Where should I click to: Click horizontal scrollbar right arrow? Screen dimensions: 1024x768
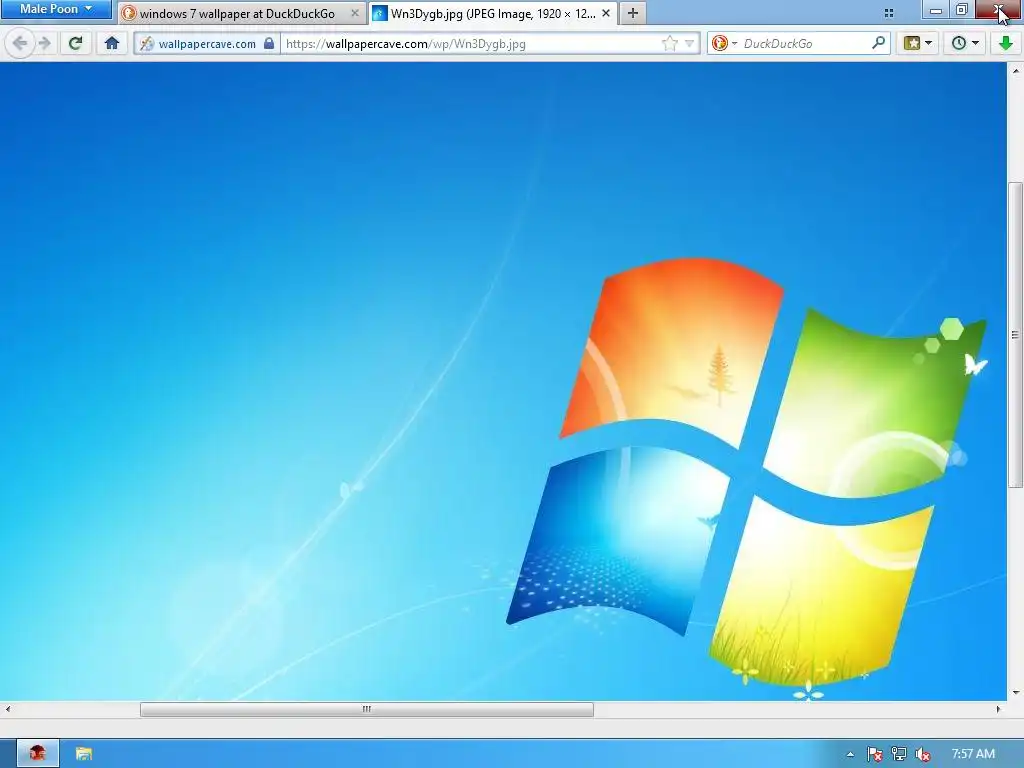tap(998, 709)
